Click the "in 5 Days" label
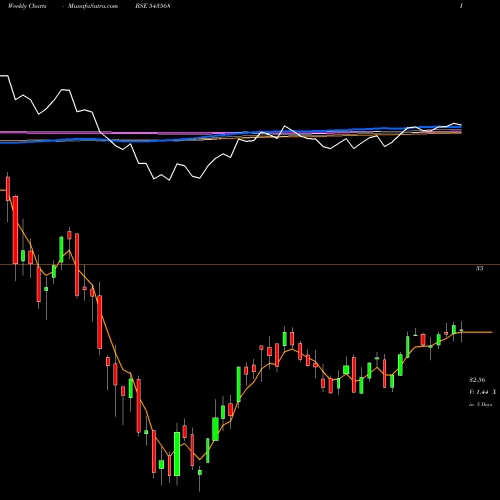 pyautogui.click(x=480, y=404)
